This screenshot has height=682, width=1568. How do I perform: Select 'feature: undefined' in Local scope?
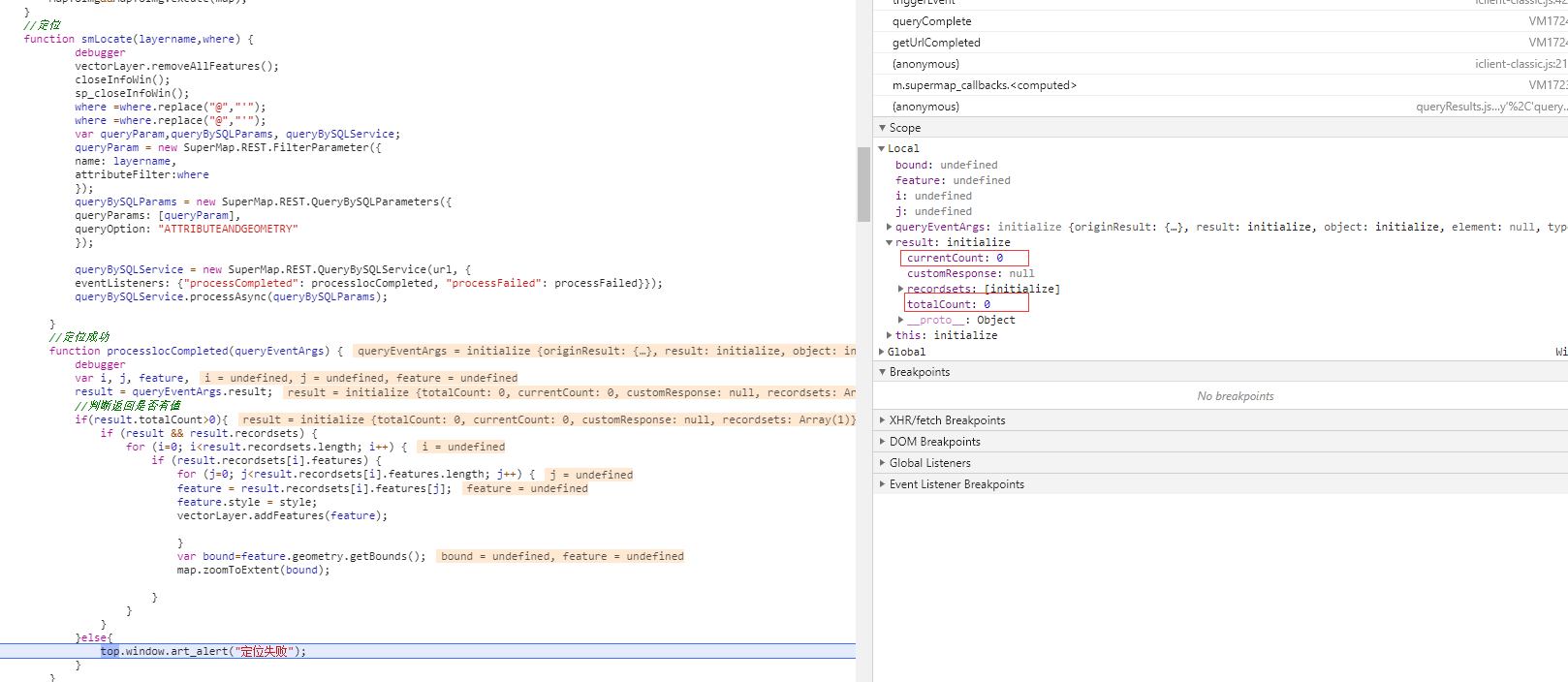click(953, 180)
